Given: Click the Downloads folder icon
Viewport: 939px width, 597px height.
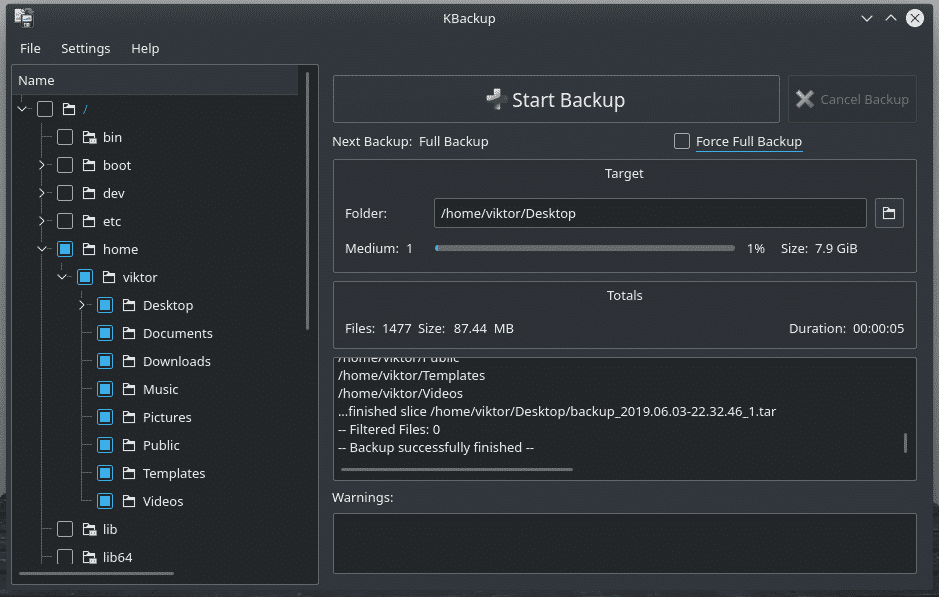Looking at the screenshot, I should 129,361.
